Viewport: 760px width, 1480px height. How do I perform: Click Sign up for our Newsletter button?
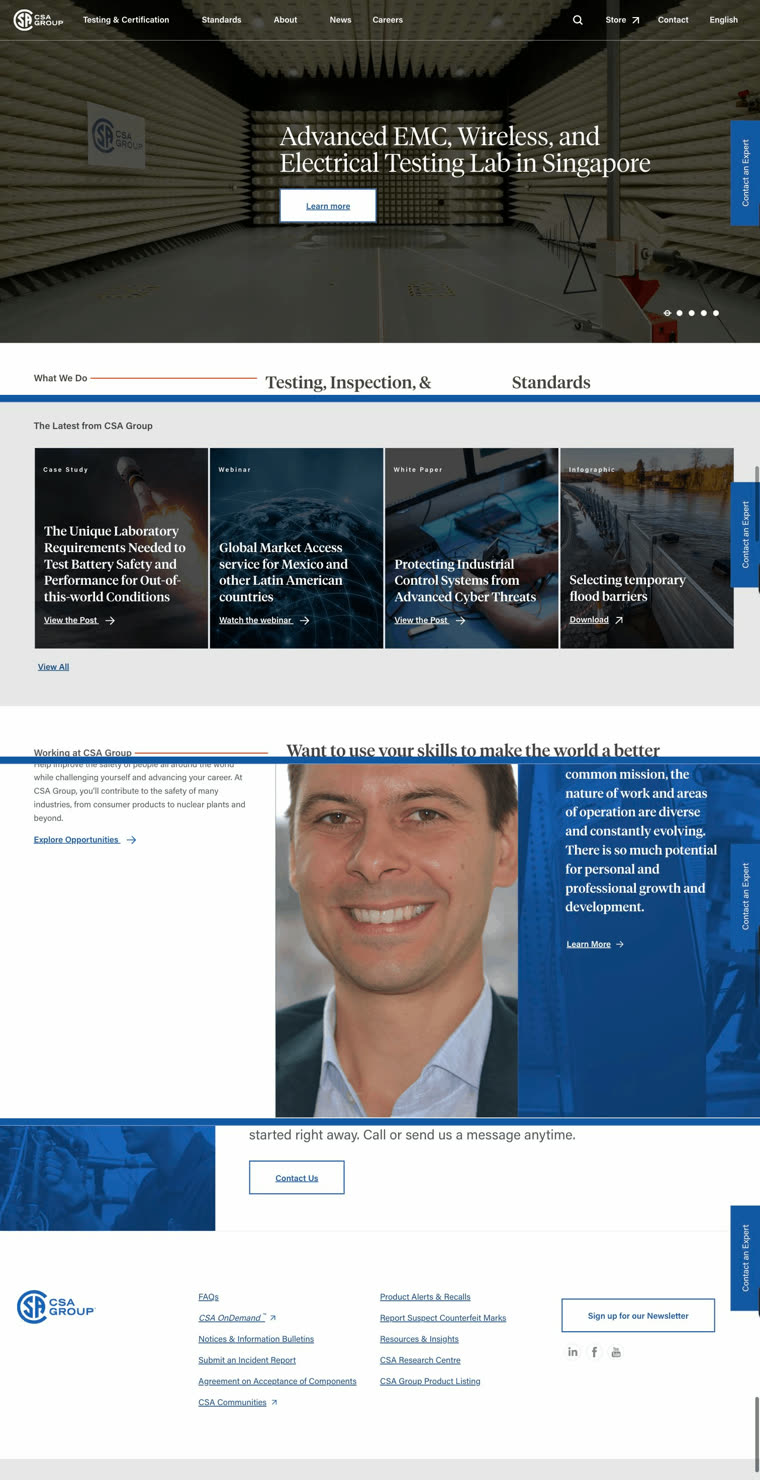pos(638,1316)
